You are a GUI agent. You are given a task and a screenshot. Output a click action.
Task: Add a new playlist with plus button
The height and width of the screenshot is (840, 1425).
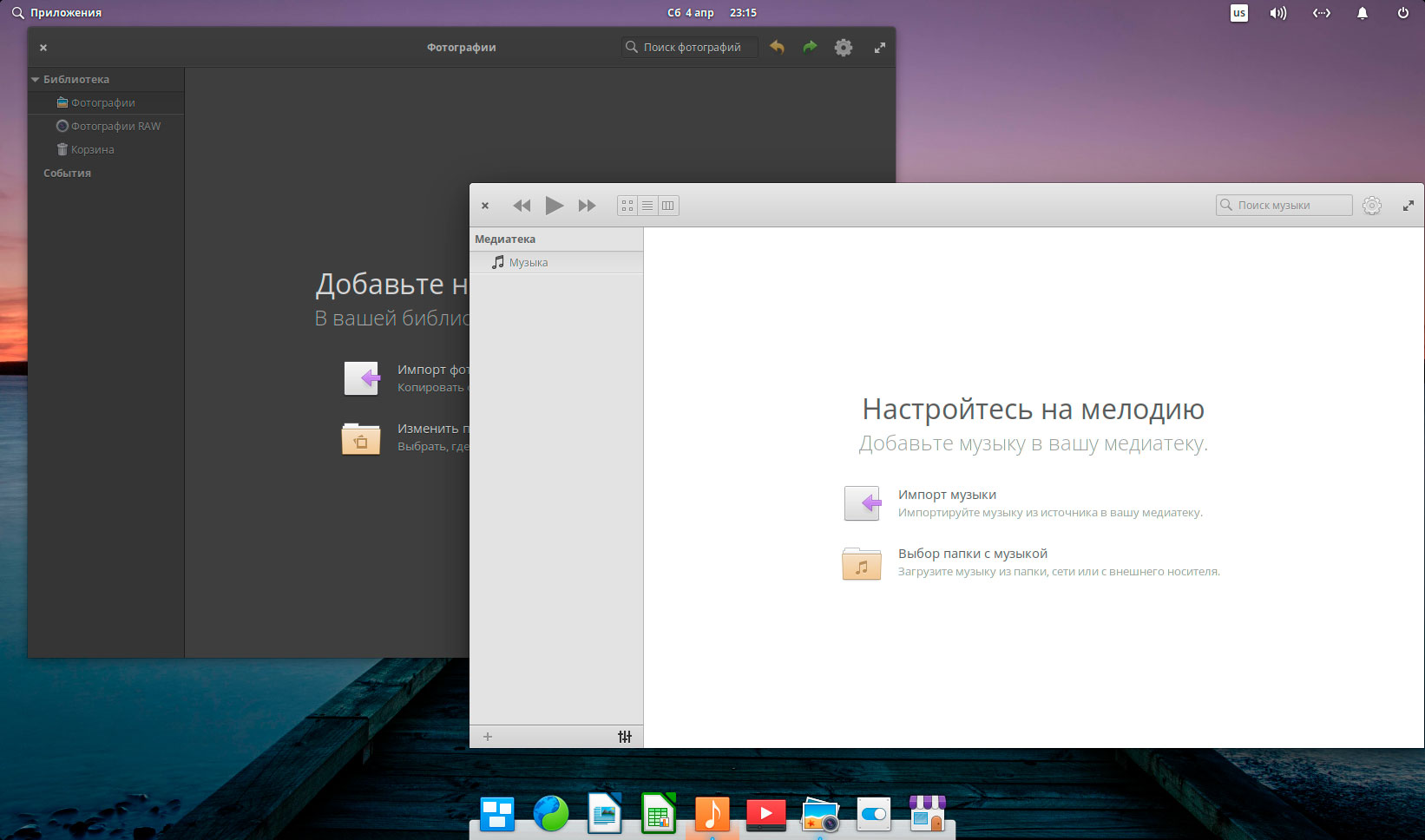click(x=488, y=737)
